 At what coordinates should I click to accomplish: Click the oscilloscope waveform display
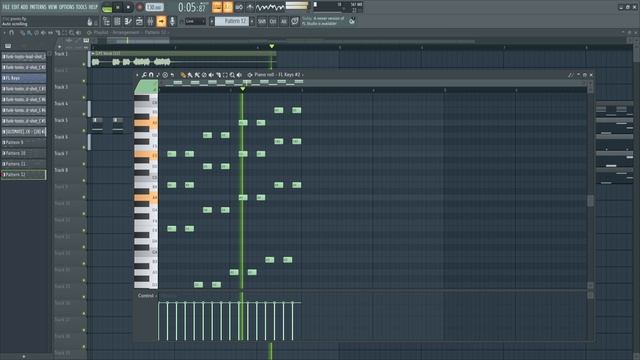(270, 7)
